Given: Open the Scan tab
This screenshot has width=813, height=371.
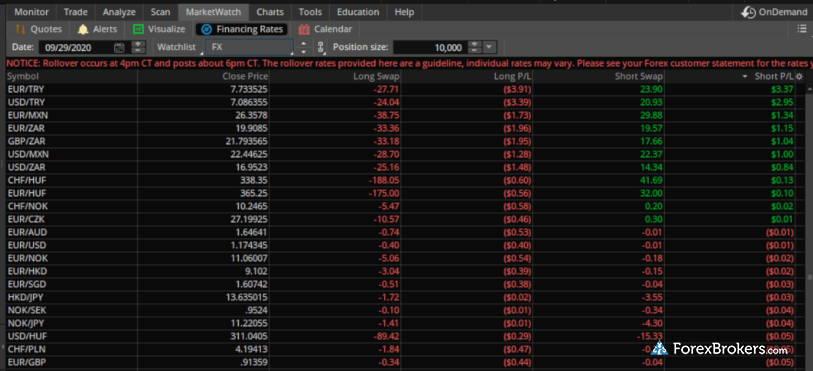Looking at the screenshot, I should click(160, 12).
